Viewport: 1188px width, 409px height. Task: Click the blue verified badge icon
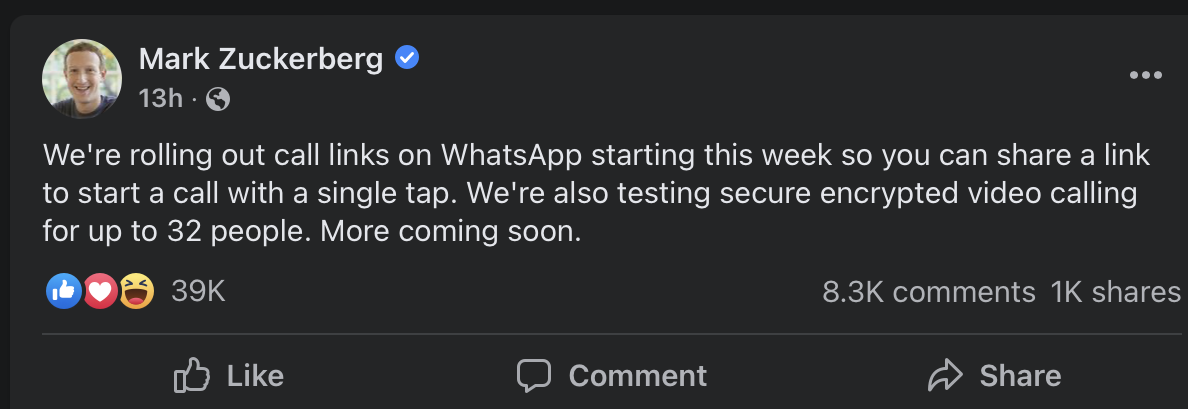[x=407, y=58]
